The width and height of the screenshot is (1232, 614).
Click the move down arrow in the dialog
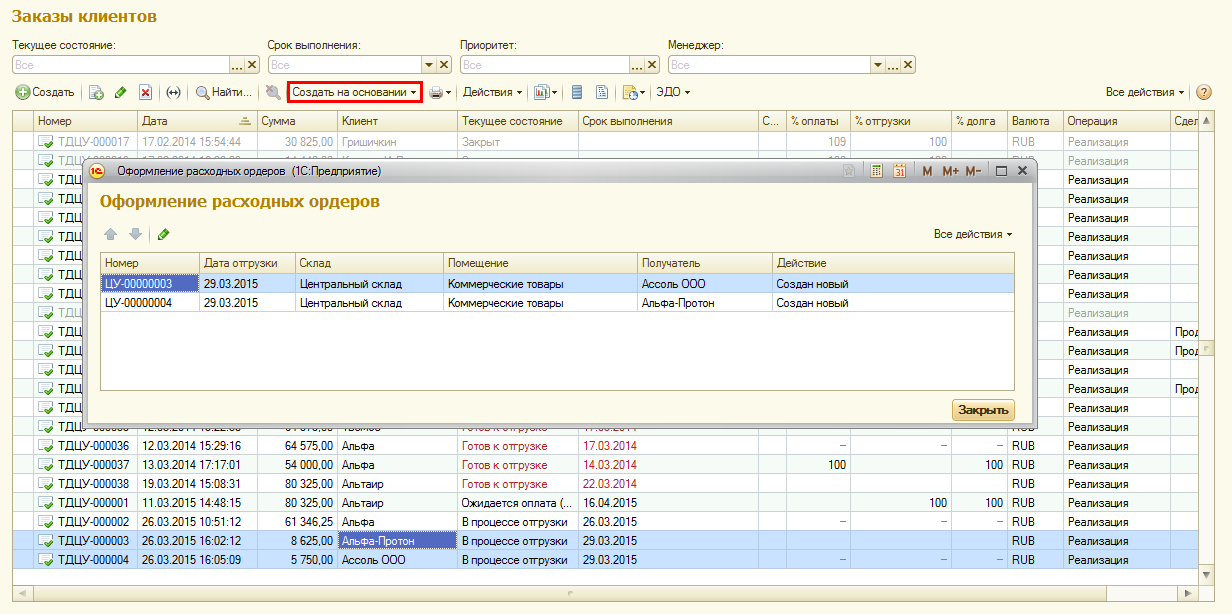click(x=135, y=234)
